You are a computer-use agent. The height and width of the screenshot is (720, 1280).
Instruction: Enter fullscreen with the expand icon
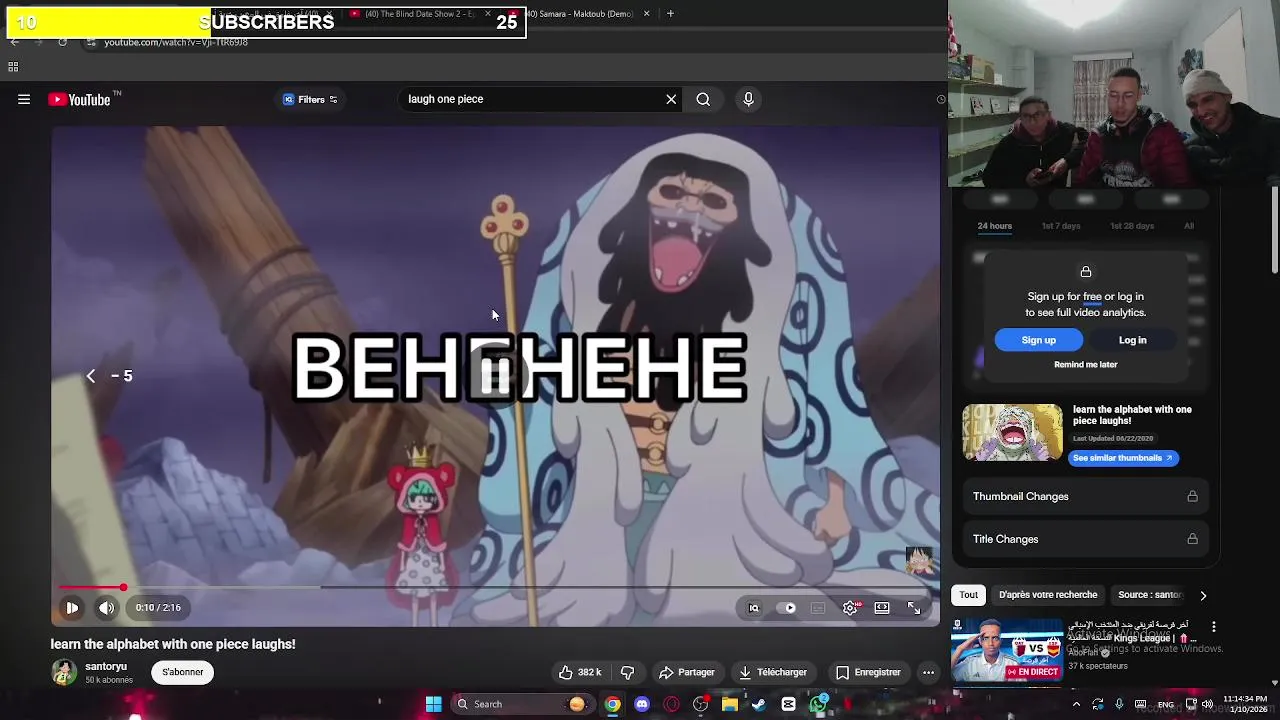pos(914,607)
